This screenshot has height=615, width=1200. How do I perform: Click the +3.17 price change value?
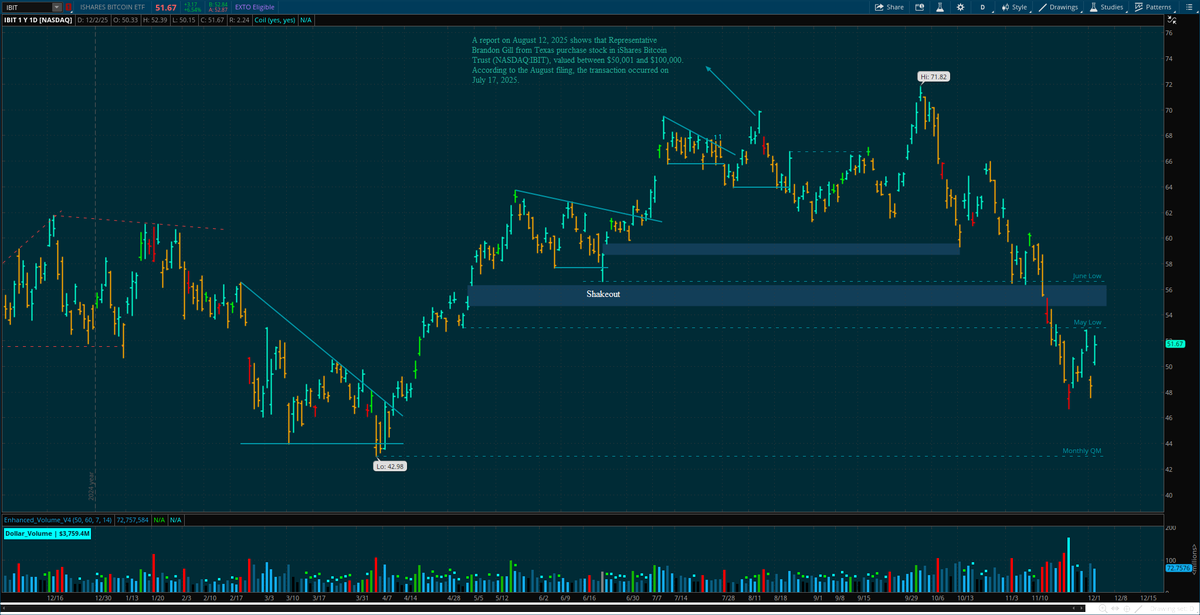pos(191,4)
